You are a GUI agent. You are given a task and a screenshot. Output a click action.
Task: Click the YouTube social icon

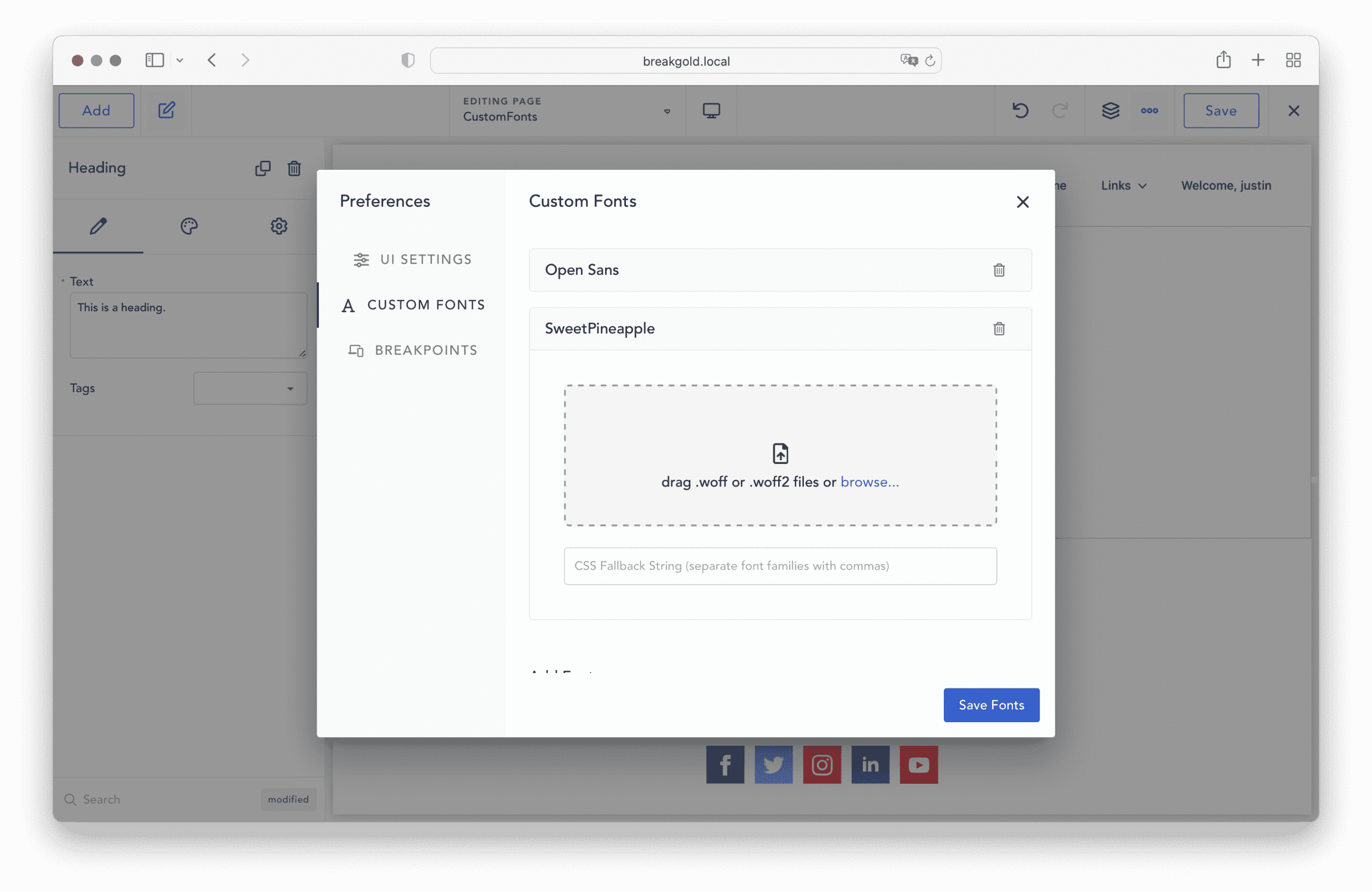(x=918, y=764)
